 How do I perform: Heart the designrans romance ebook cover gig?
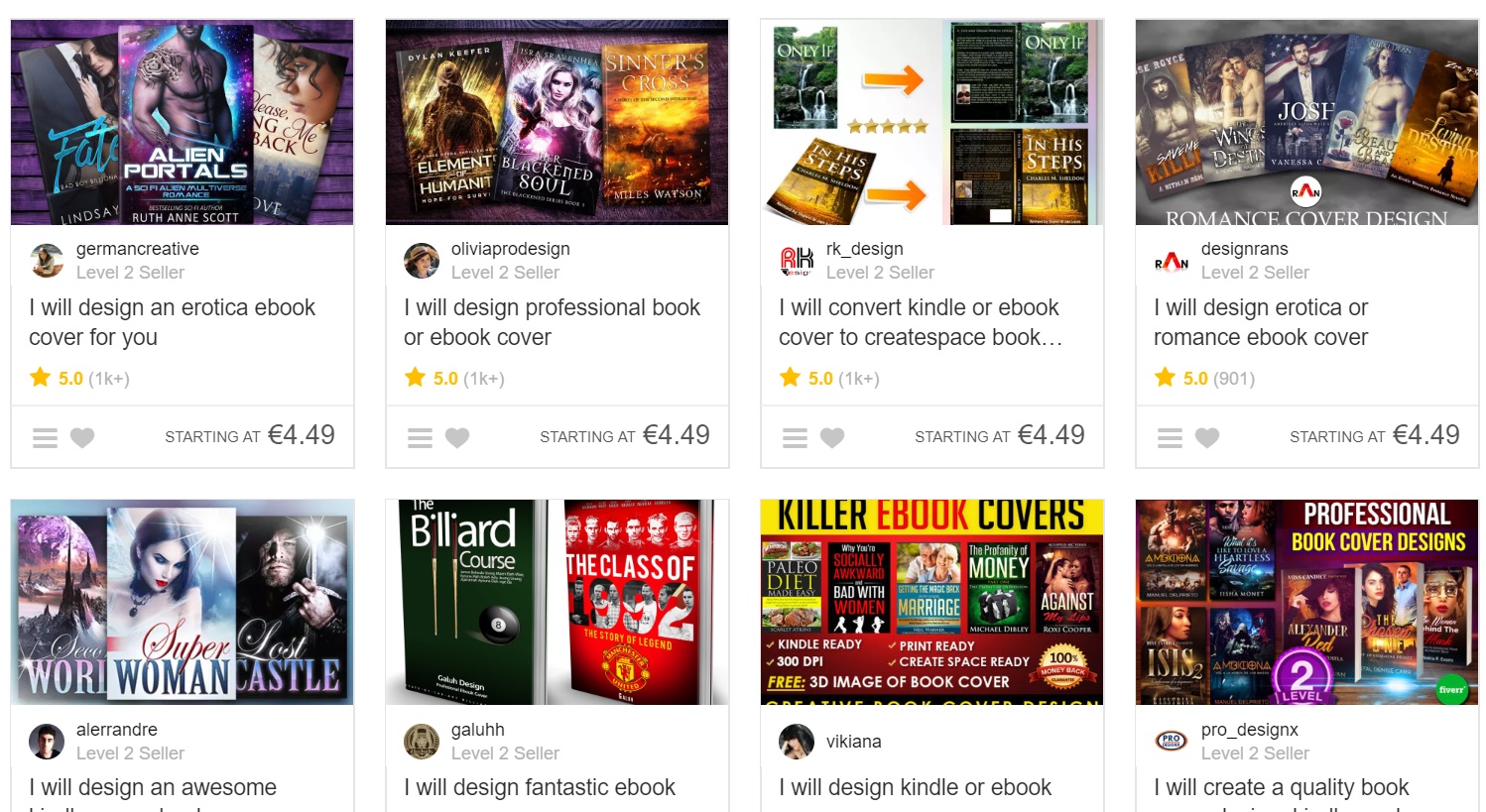tap(1207, 437)
